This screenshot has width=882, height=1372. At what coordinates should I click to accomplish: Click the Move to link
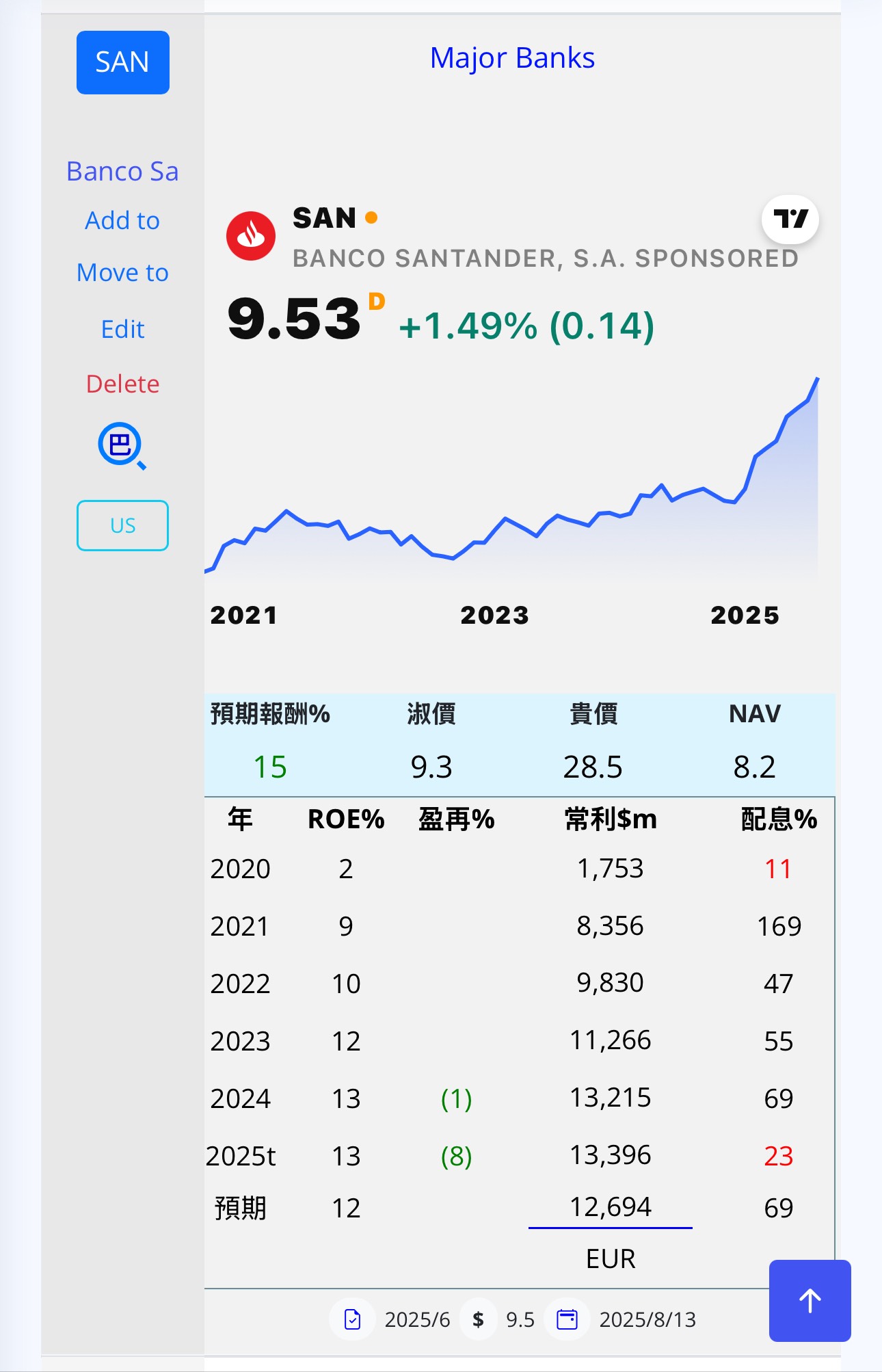pos(122,273)
